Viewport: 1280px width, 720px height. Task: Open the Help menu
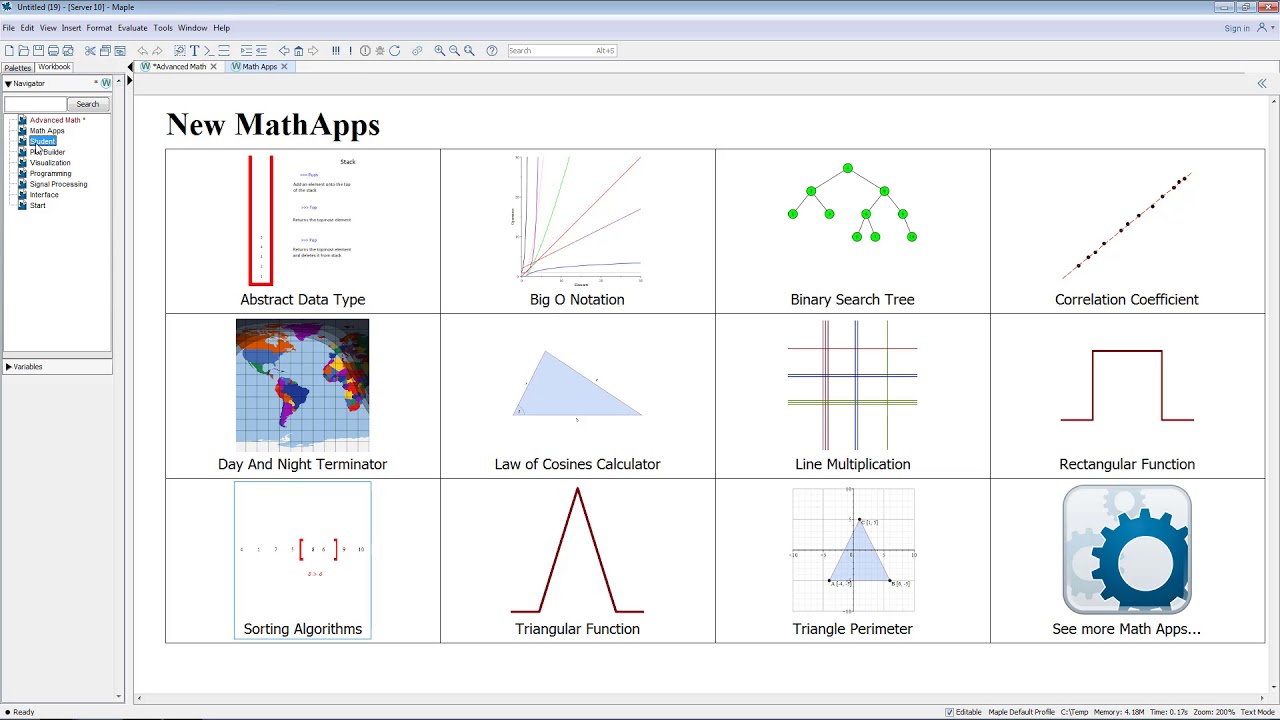221,28
